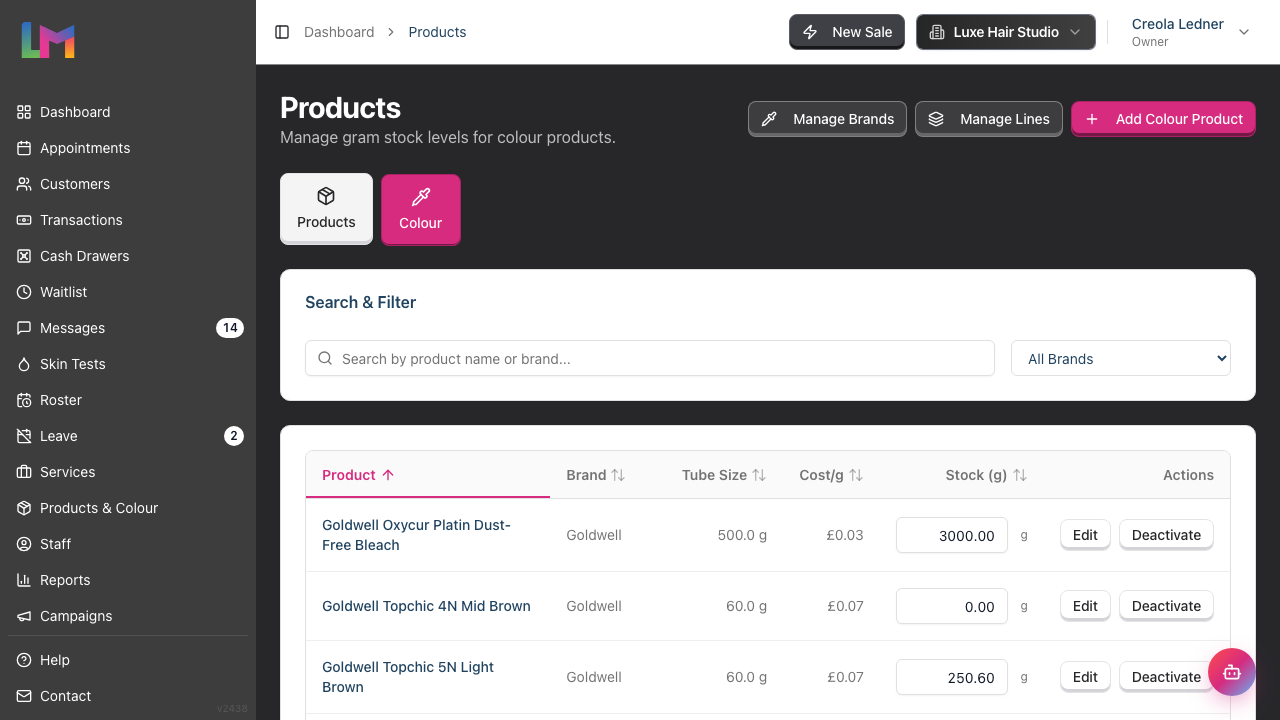Click the New Sale button
1280x720 pixels.
pyautogui.click(x=847, y=32)
